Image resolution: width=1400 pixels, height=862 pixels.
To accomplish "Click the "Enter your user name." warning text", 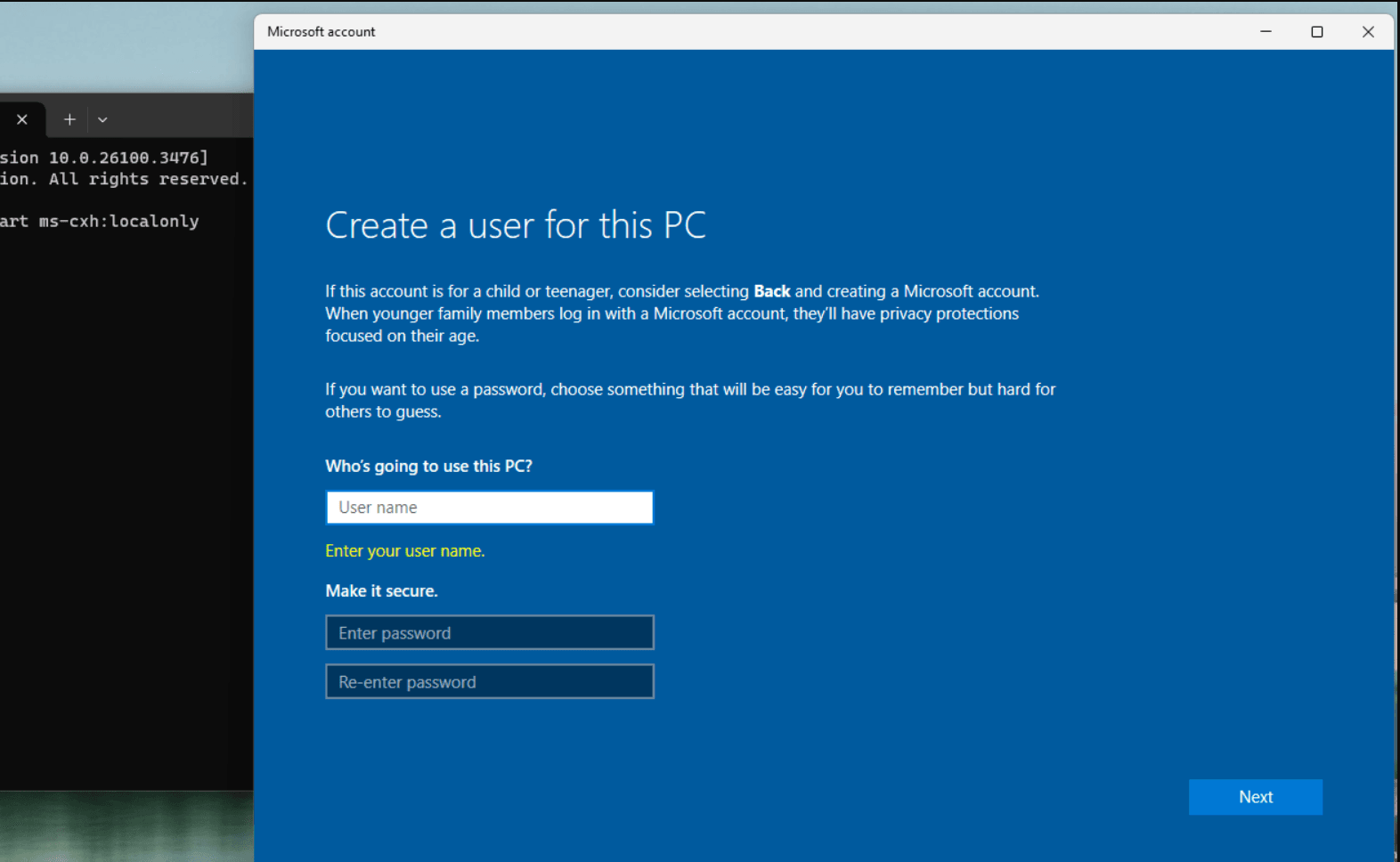I will coord(405,551).
